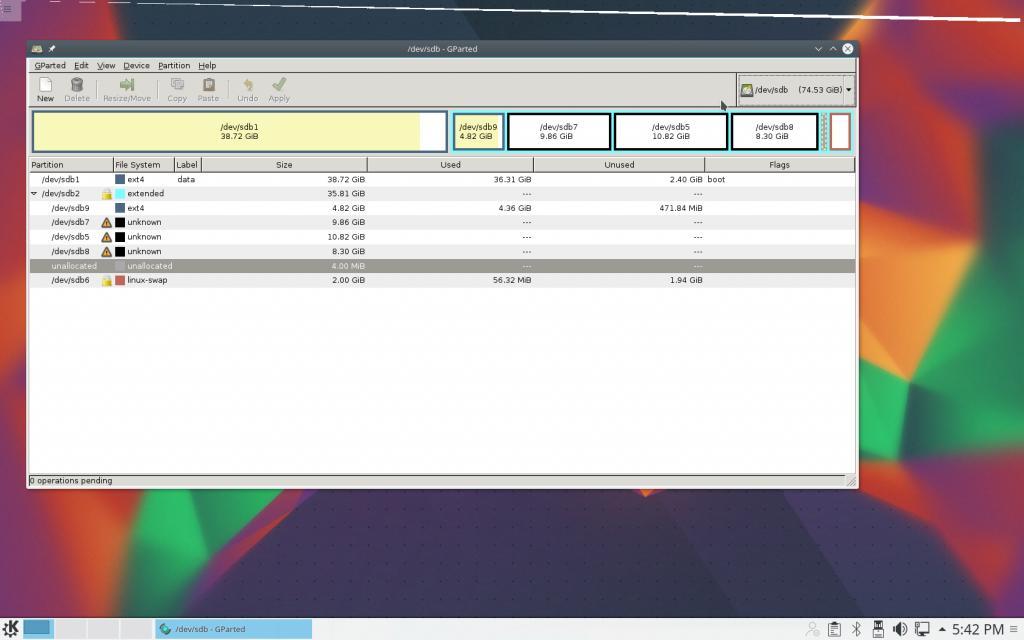Viewport: 1024px width, 640px height.
Task: Select the /dev/sdb9 partition row
Action: click(x=70, y=208)
